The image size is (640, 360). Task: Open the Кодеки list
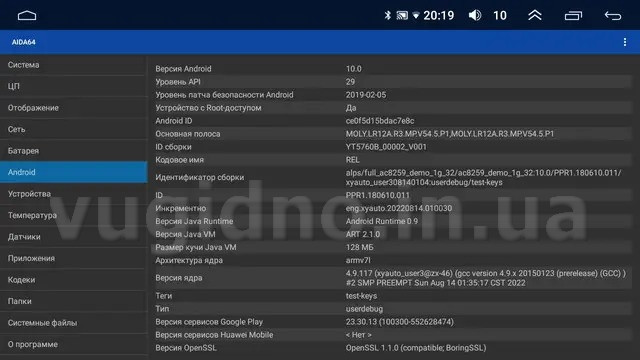(74, 280)
